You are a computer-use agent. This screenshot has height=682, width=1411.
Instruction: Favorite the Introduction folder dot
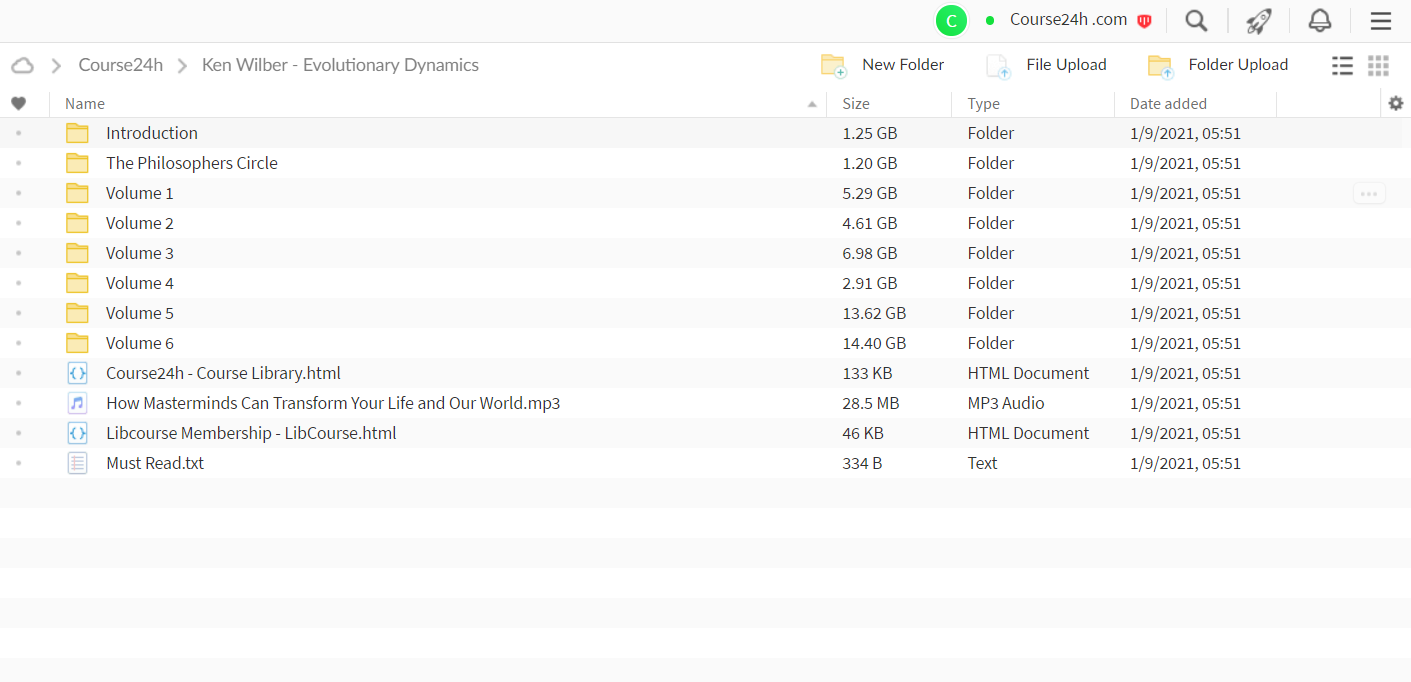pyautogui.click(x=18, y=133)
